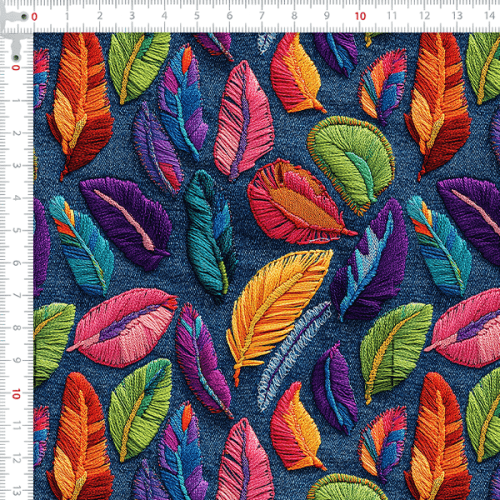Click the red 10 on top ruler
This screenshot has height=500, width=500.
pos(360,16)
